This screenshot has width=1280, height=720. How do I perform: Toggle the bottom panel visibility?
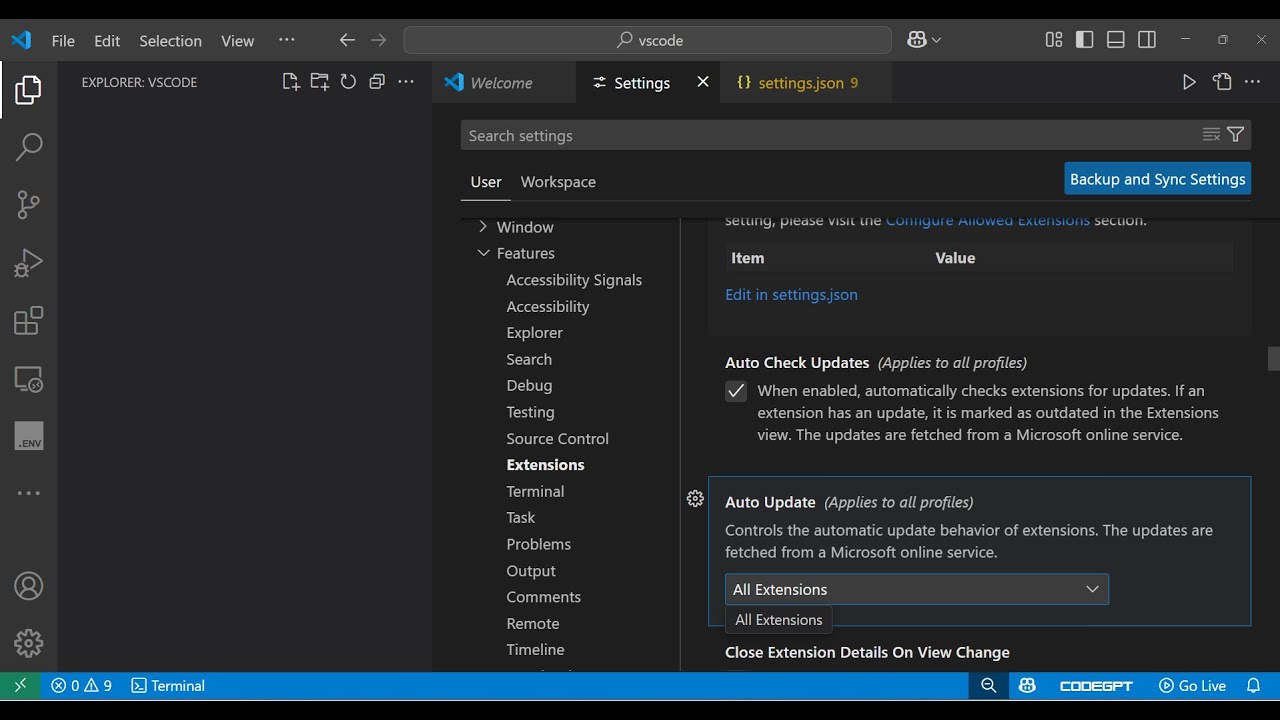click(1116, 40)
